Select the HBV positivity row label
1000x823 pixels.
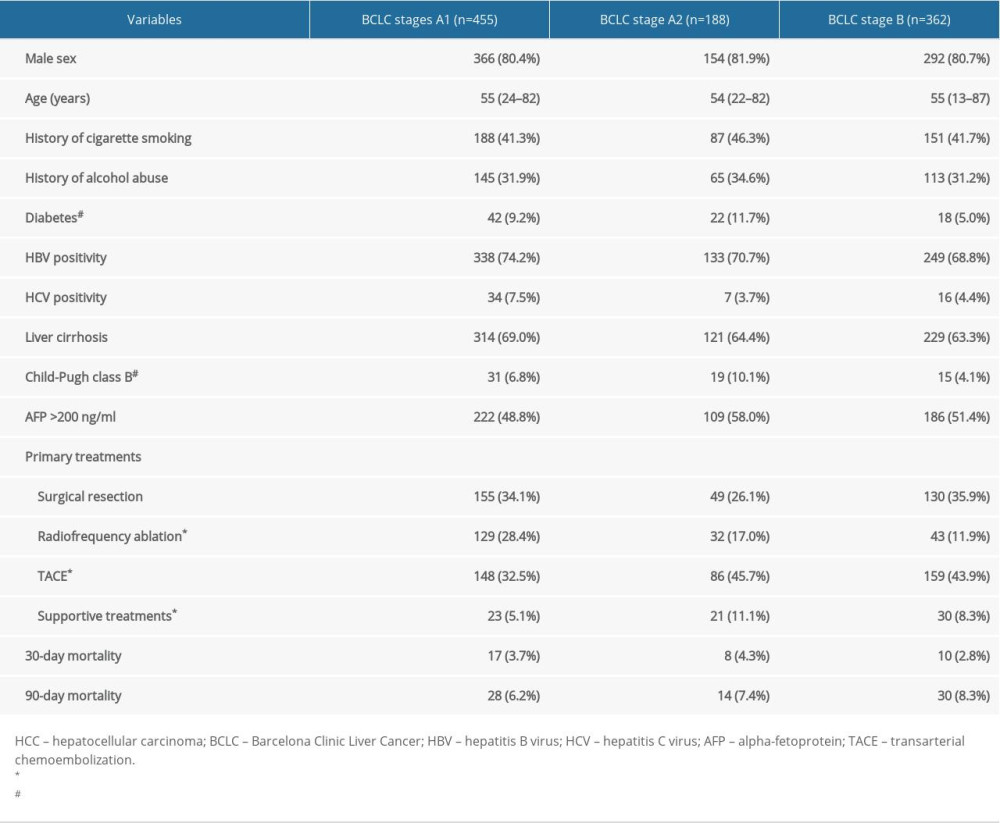point(66,258)
